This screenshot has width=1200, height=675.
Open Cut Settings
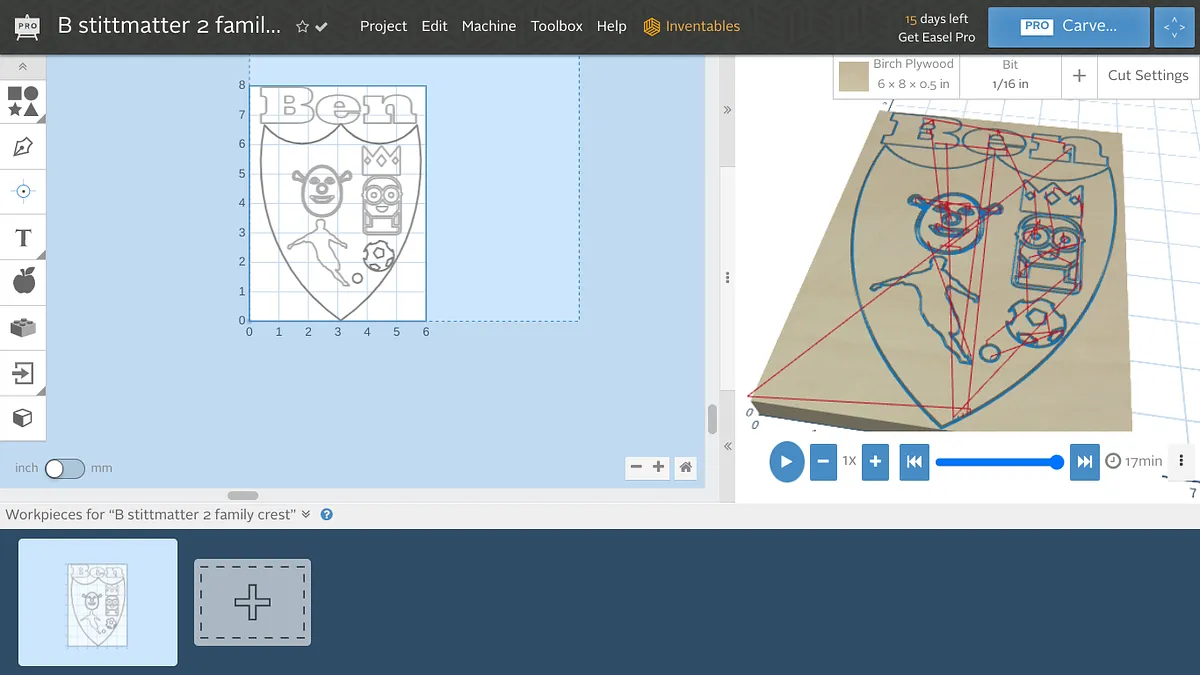click(1147, 75)
